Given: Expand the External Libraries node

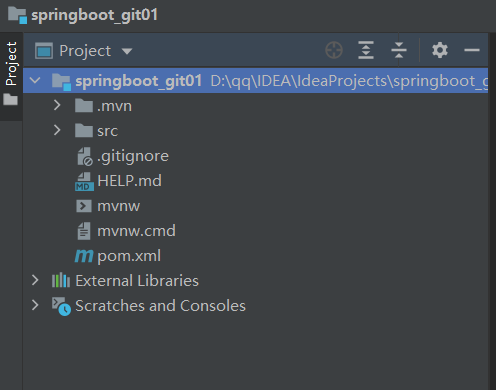Looking at the screenshot, I should (35, 280).
